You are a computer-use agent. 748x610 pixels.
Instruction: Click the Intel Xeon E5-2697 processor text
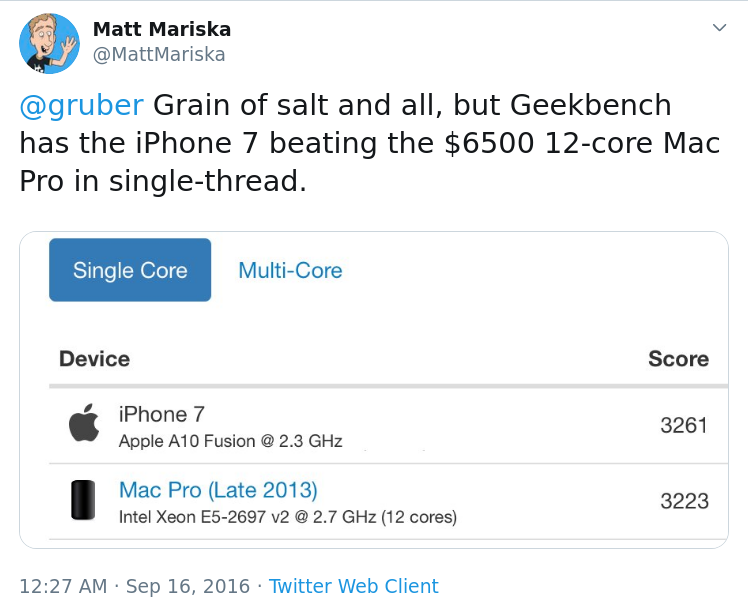(x=287, y=517)
